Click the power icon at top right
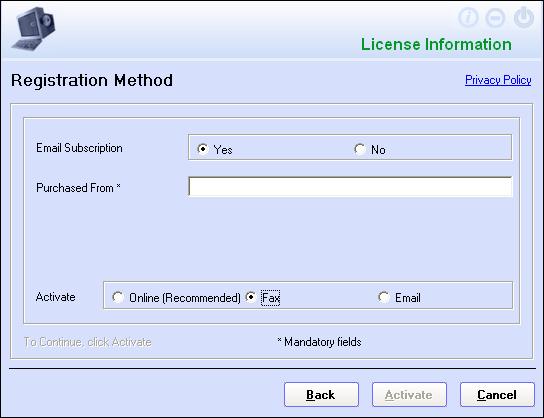 pos(524,17)
